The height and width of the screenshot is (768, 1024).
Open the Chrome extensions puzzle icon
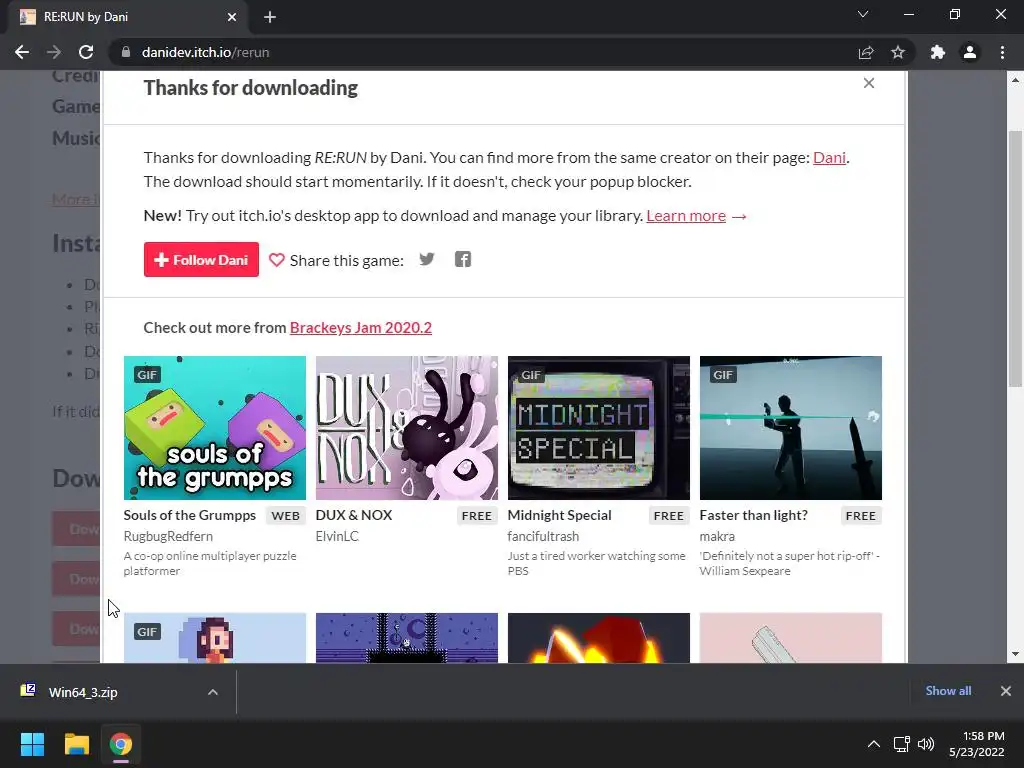pyautogui.click(x=938, y=52)
